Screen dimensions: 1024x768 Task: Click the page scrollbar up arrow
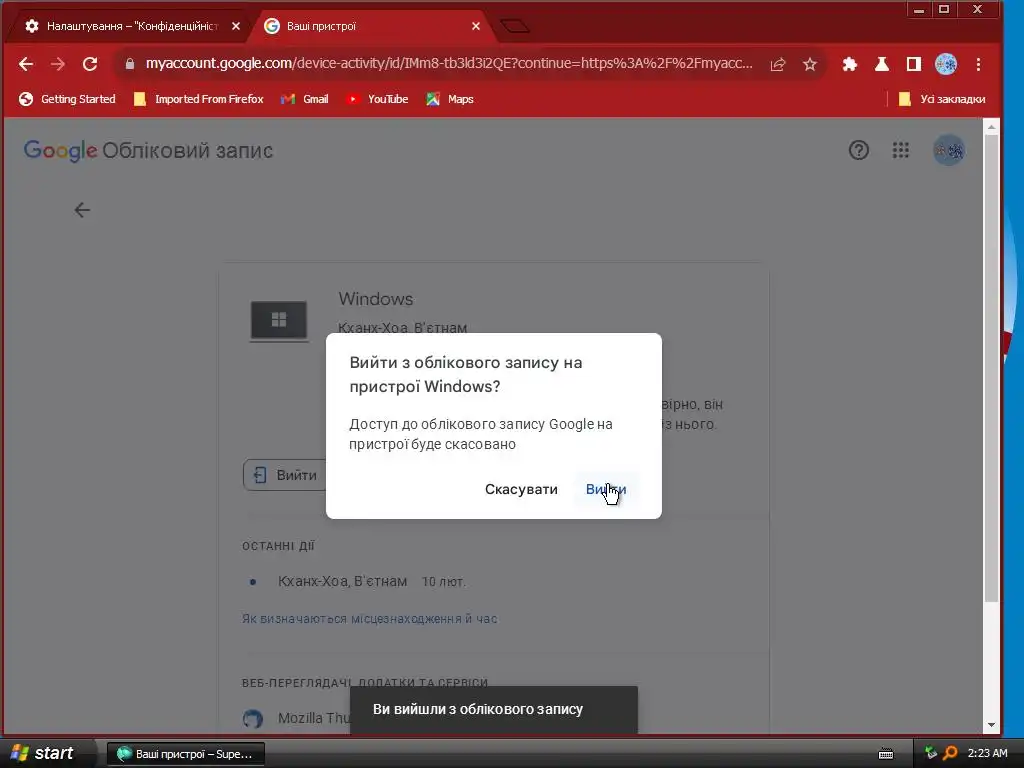click(x=992, y=127)
